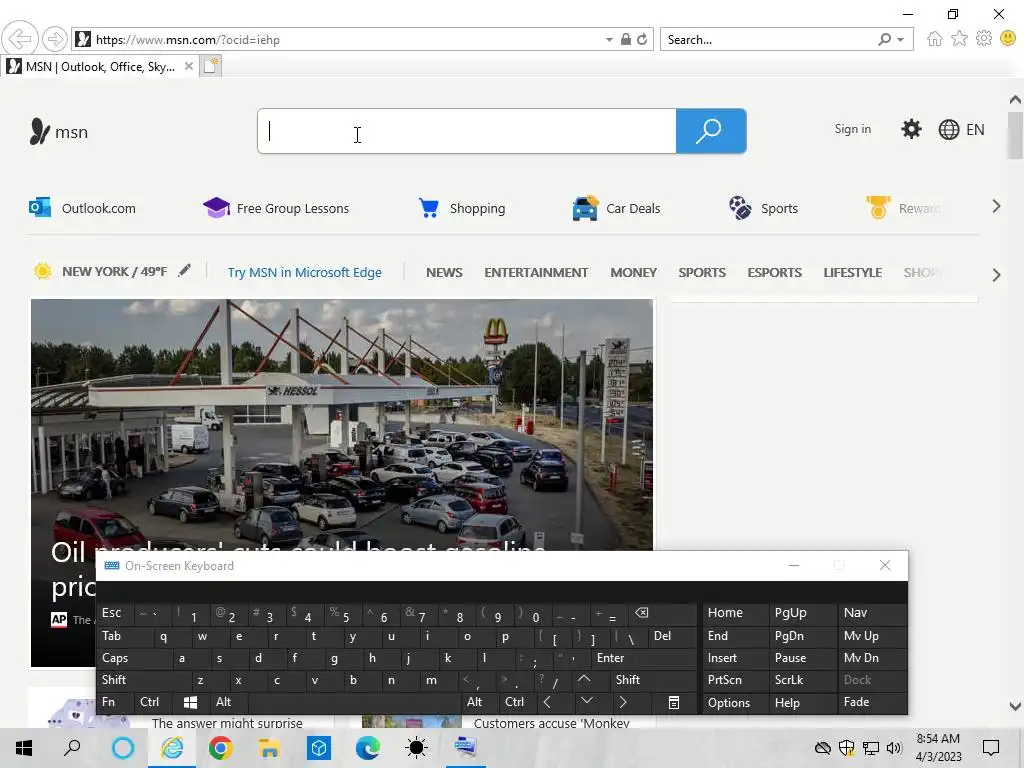This screenshot has height=768, width=1024.
Task: Select the MONEY category tab
Action: 633,272
